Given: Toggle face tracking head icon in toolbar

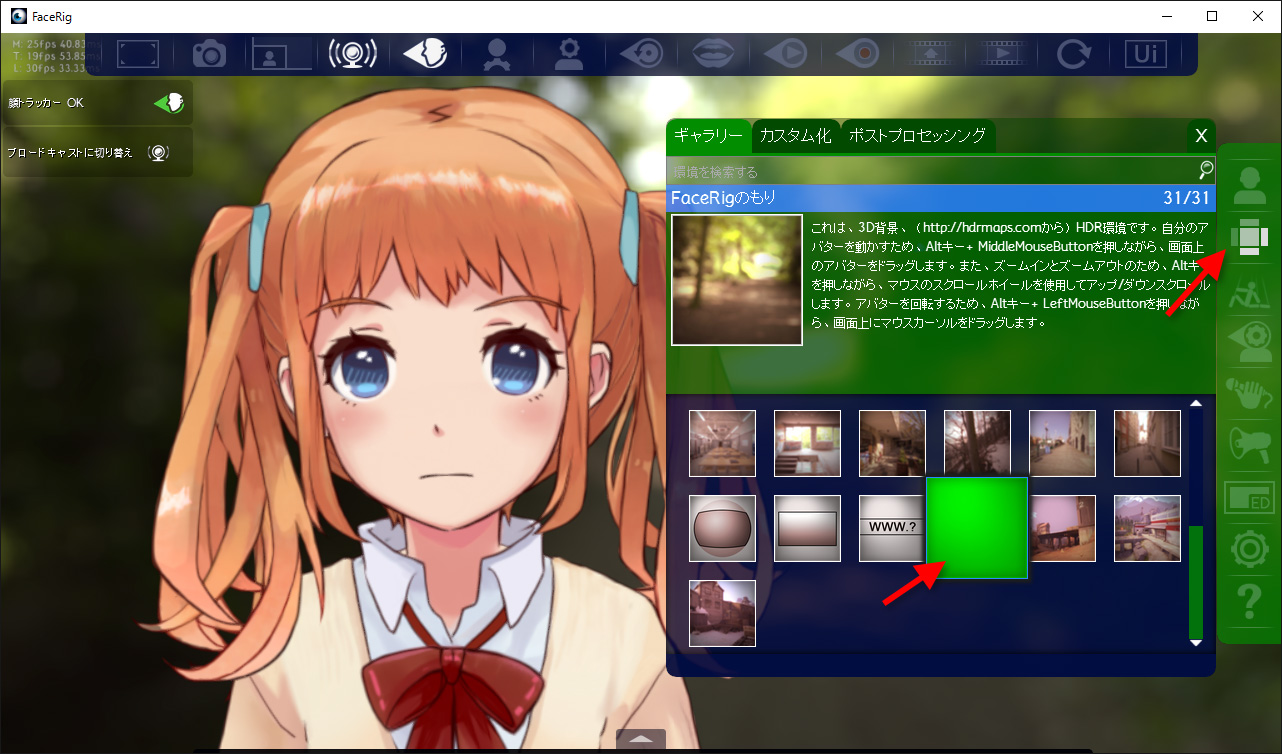Looking at the screenshot, I should [x=425, y=53].
